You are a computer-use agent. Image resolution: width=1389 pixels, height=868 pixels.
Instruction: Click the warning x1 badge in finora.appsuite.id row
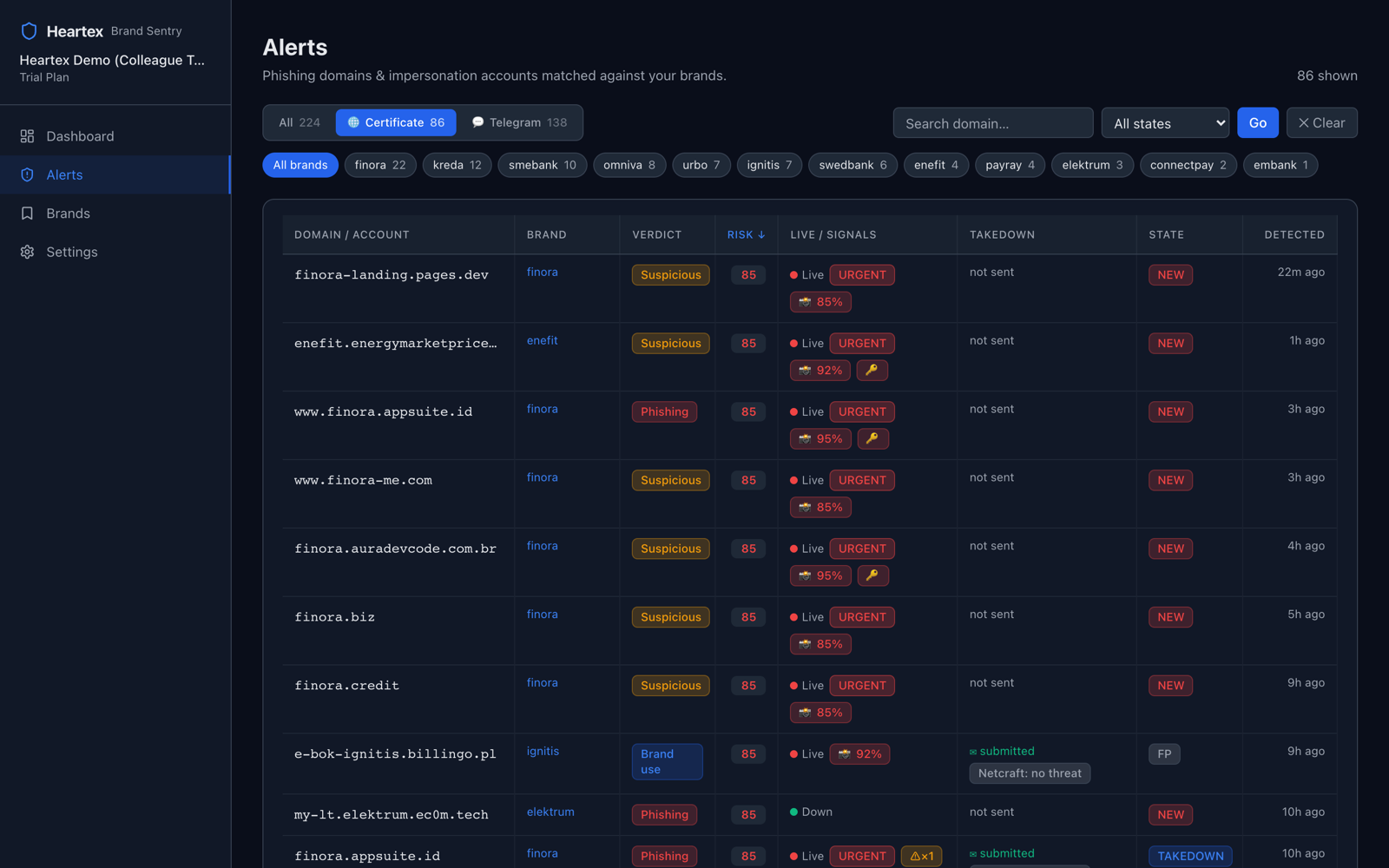921,857
